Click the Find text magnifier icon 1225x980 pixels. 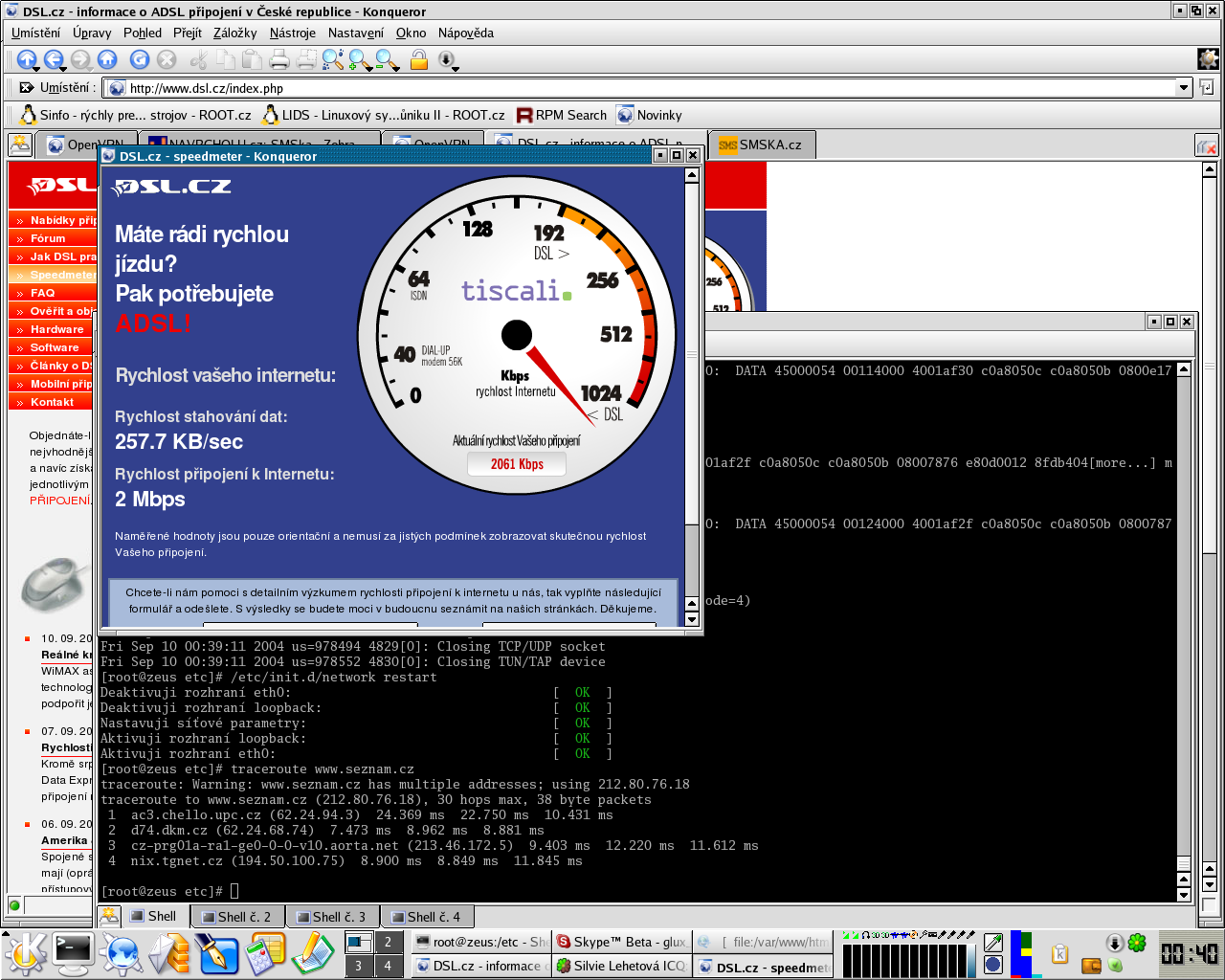point(332,59)
